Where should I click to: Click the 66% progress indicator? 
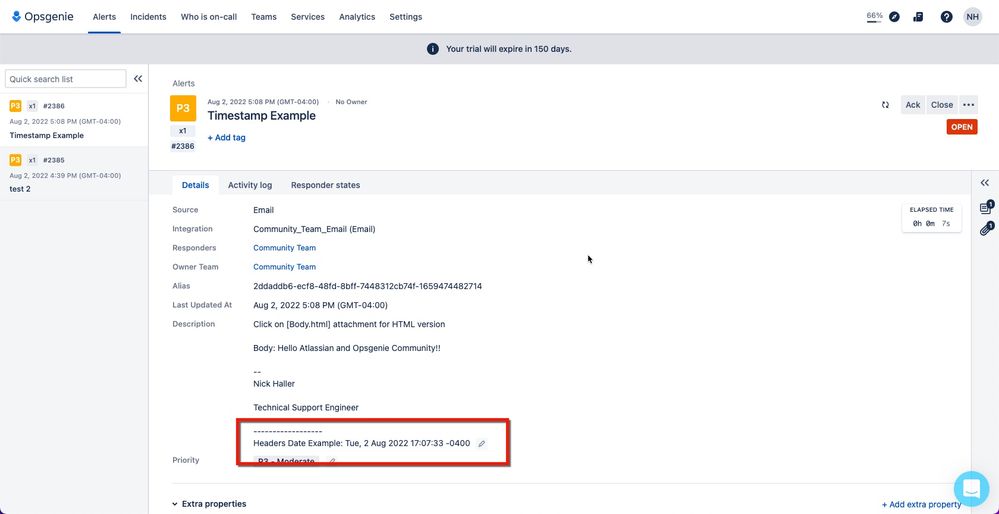tap(874, 17)
